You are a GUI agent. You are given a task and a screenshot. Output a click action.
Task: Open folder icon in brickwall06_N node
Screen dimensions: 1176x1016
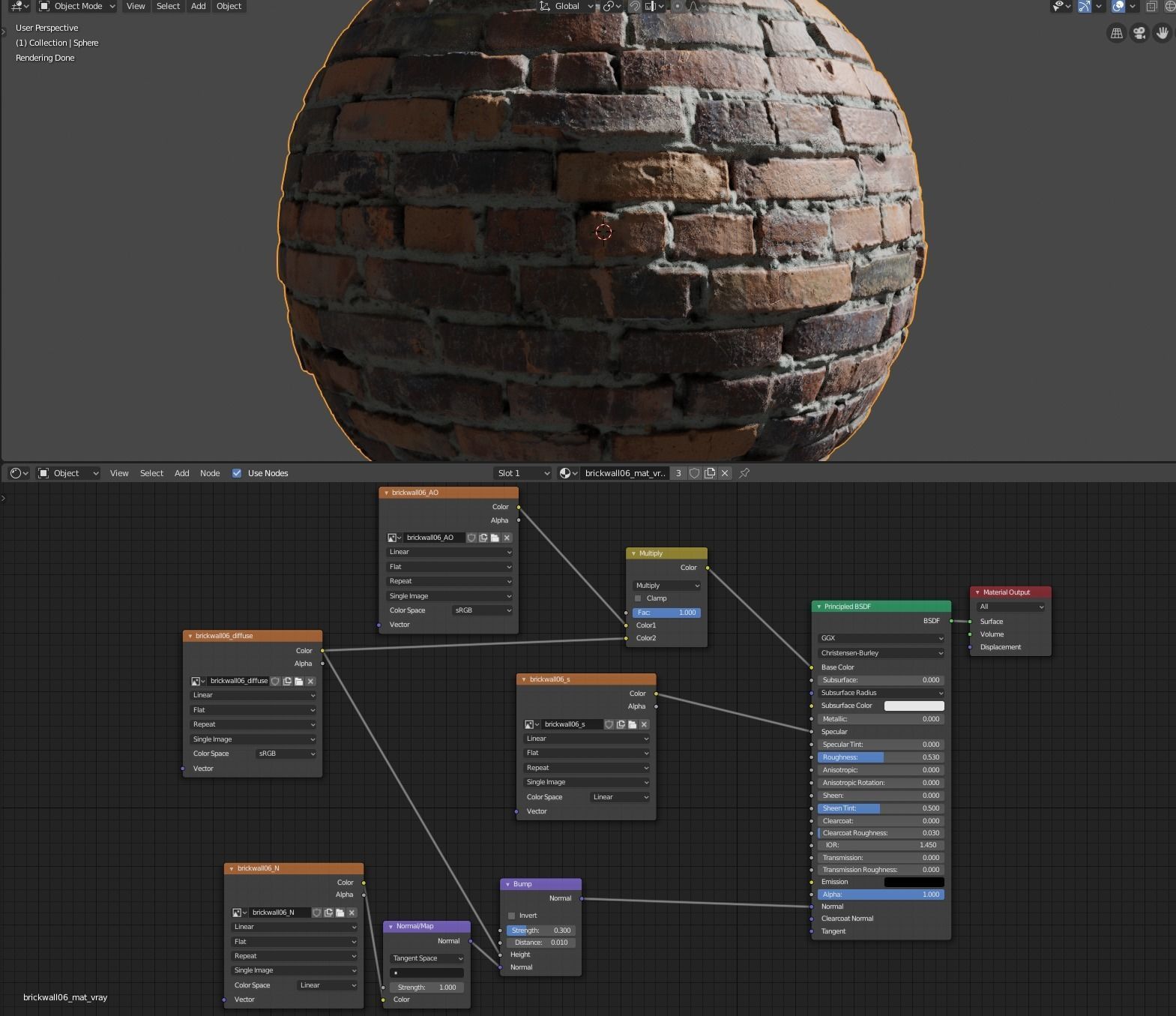click(340, 913)
